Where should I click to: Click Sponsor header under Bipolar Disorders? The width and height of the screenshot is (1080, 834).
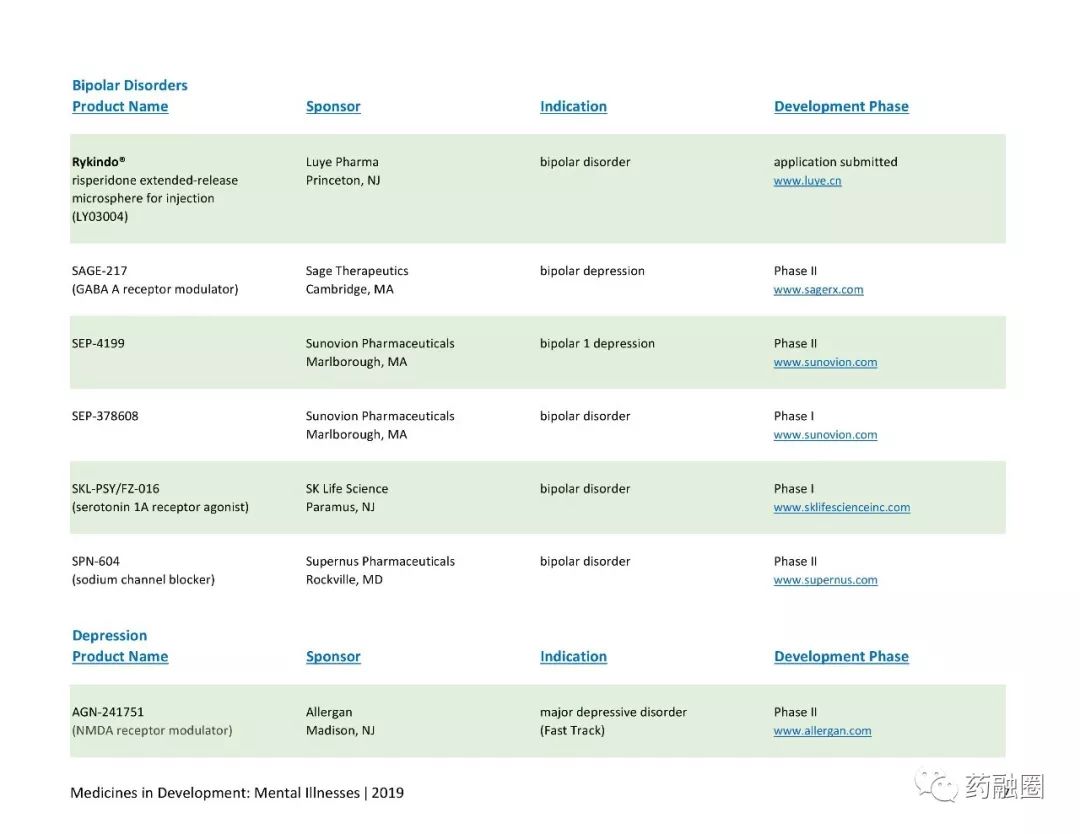point(333,107)
